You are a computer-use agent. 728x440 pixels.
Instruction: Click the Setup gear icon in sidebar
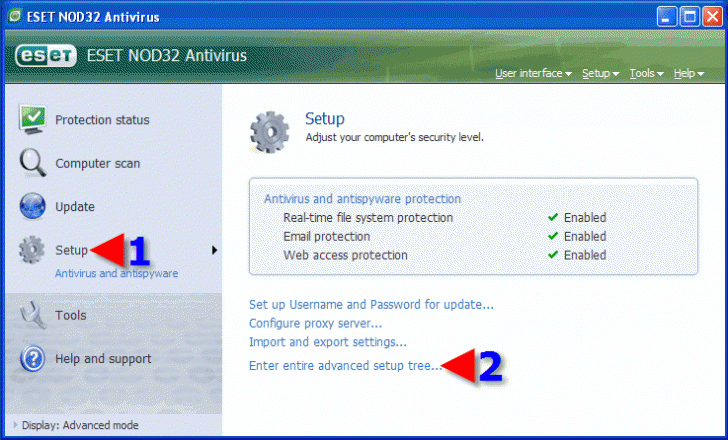click(33, 250)
